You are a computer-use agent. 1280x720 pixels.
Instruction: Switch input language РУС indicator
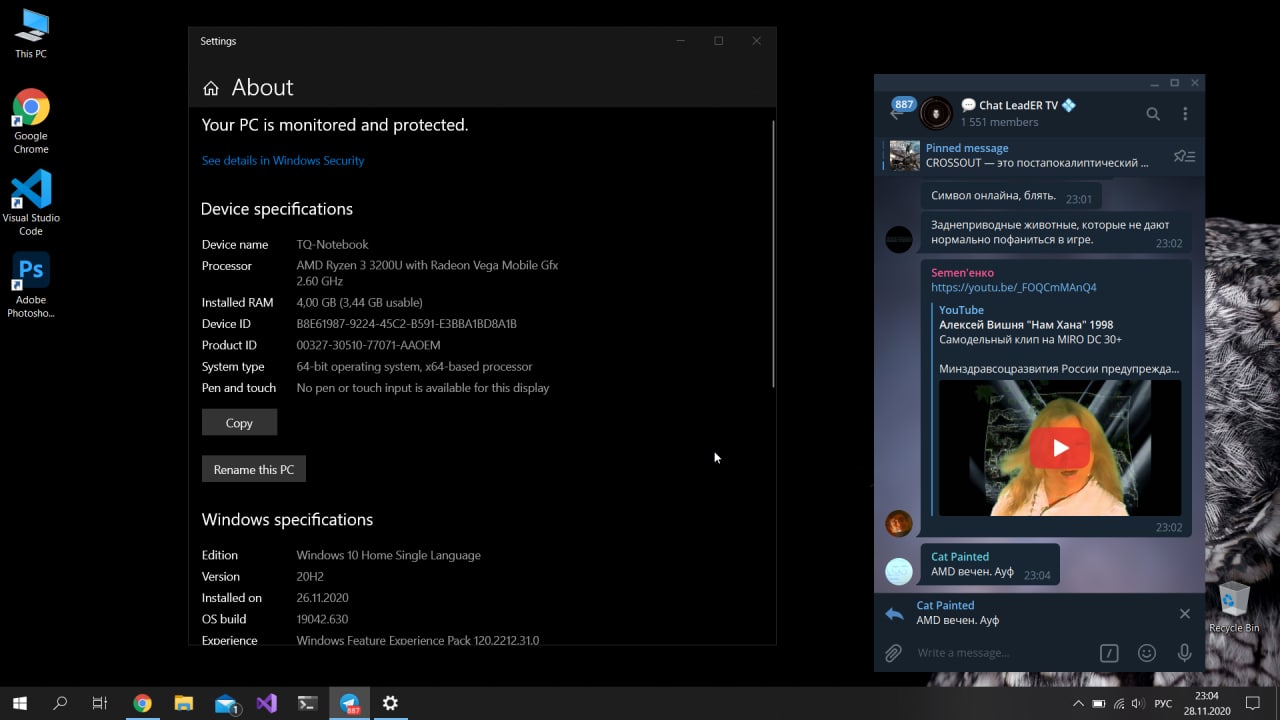(x=1163, y=704)
